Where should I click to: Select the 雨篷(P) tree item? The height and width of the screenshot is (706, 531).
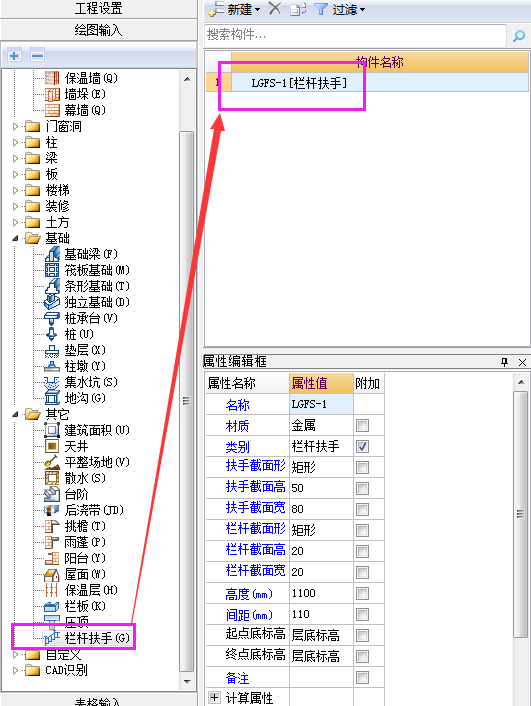[x=75, y=542]
